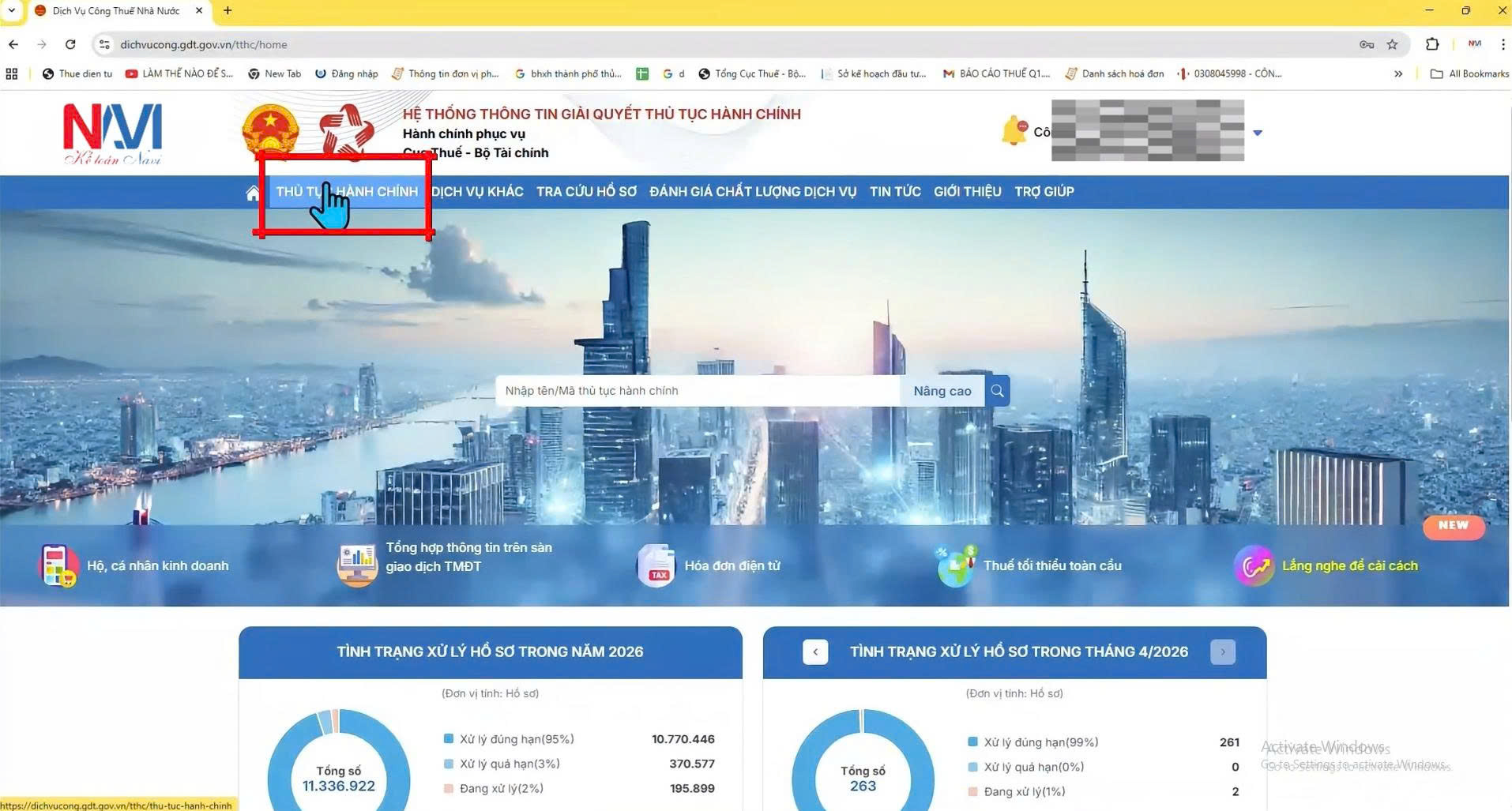
Task: Click the magnifier search button
Action: pyautogui.click(x=997, y=391)
